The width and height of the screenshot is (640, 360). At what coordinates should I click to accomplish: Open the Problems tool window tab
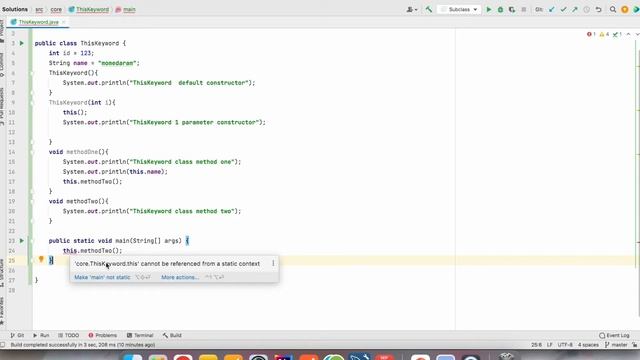pos(102,335)
